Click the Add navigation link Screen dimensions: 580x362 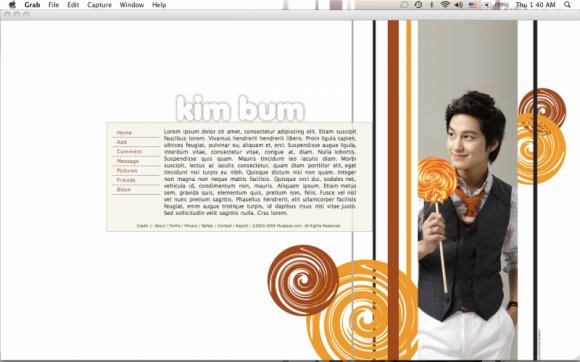coord(122,142)
